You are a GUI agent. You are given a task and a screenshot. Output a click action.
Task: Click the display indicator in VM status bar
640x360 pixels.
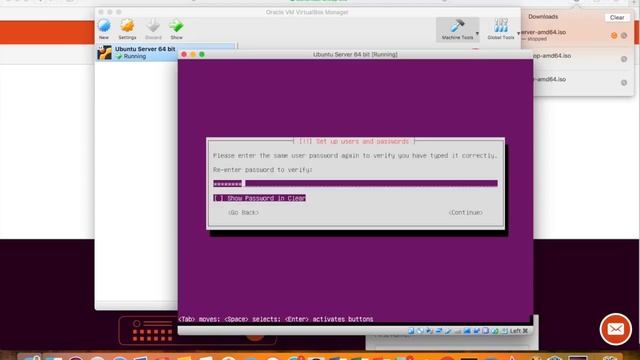pos(467,331)
